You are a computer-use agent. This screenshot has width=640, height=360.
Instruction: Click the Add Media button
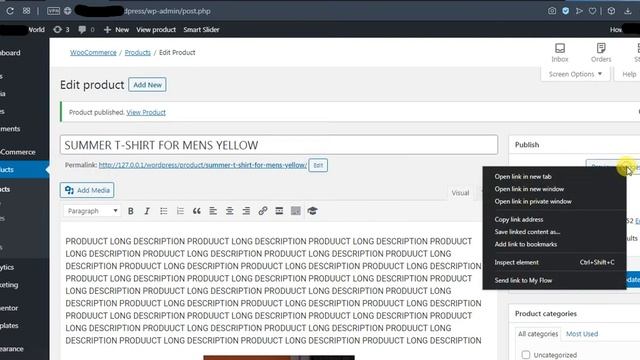click(87, 190)
